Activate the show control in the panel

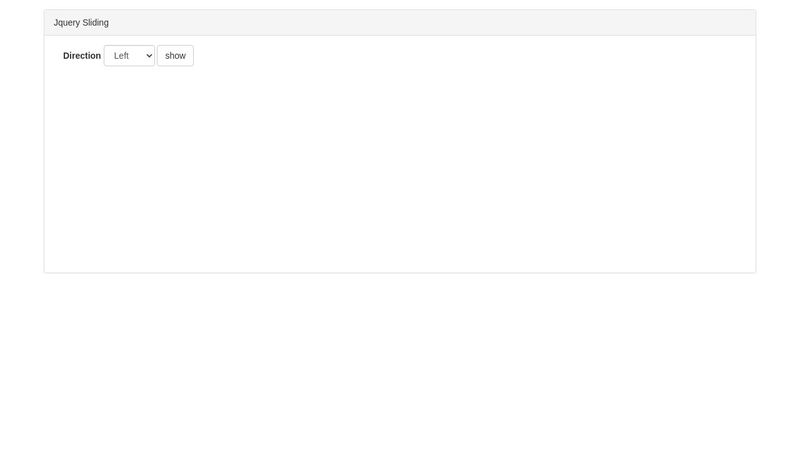(x=175, y=56)
